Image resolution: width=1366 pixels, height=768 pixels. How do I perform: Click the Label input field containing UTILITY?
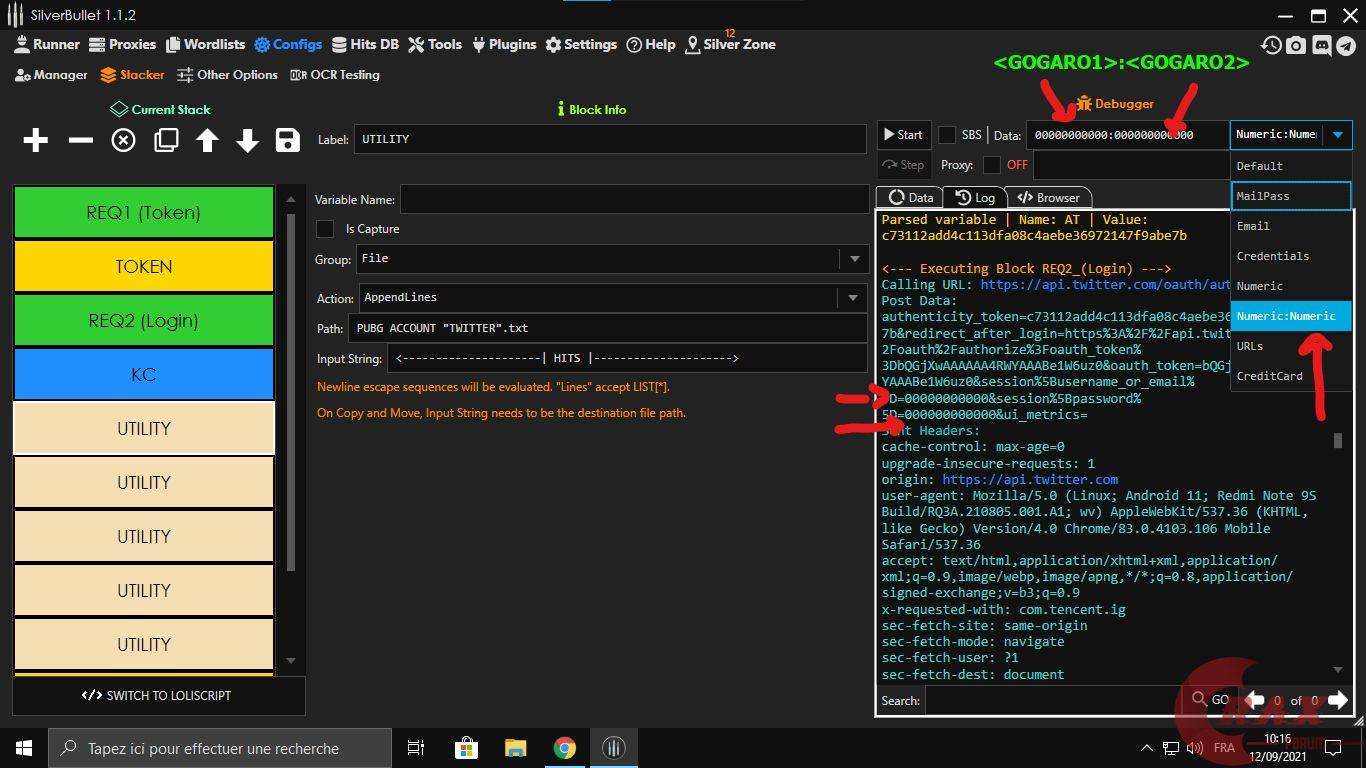point(609,139)
